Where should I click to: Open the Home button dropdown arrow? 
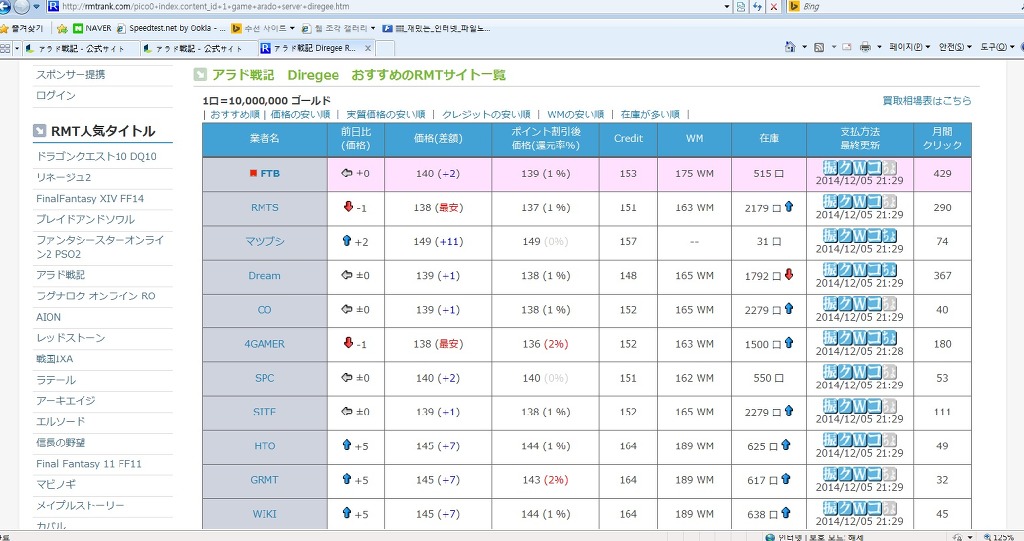point(804,47)
